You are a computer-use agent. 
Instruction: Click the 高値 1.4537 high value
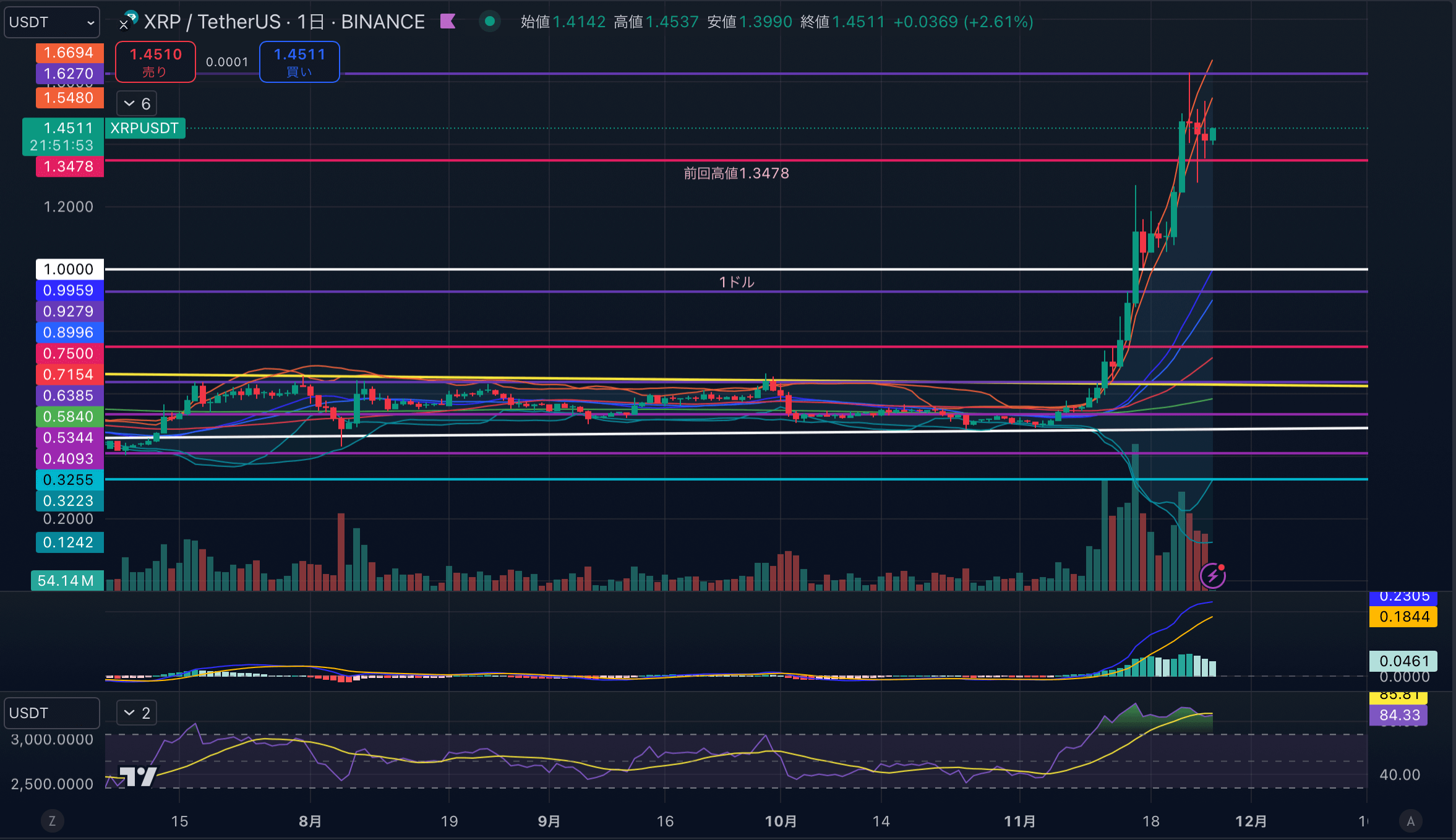[656, 22]
